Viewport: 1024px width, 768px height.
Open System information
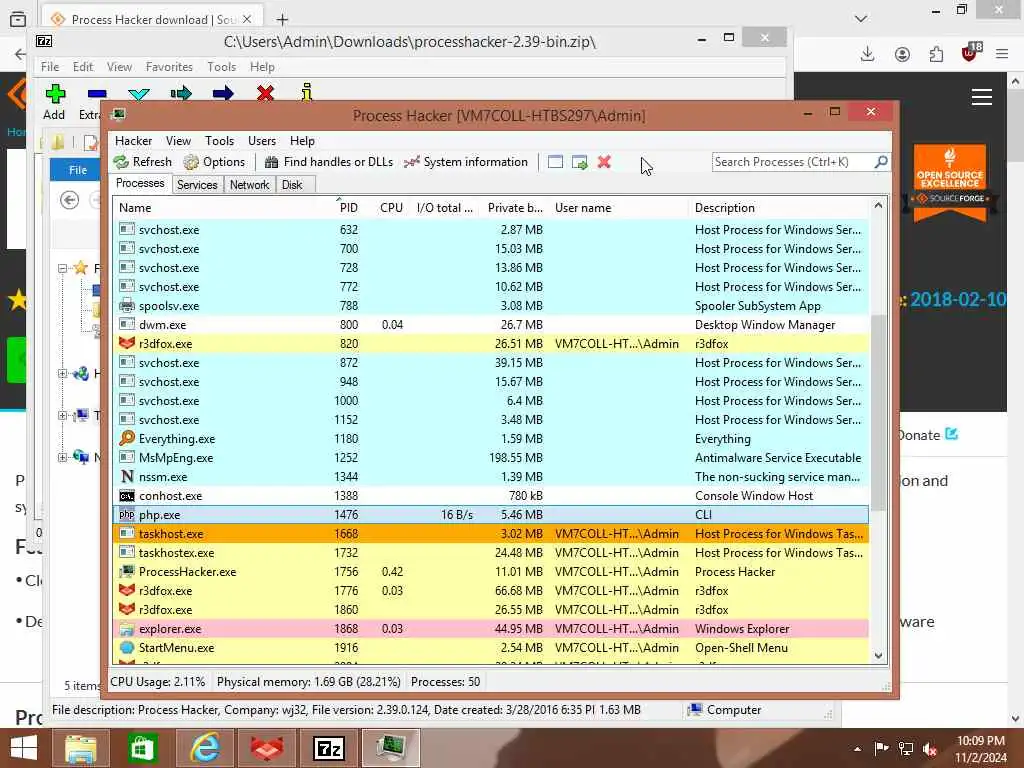(466, 162)
